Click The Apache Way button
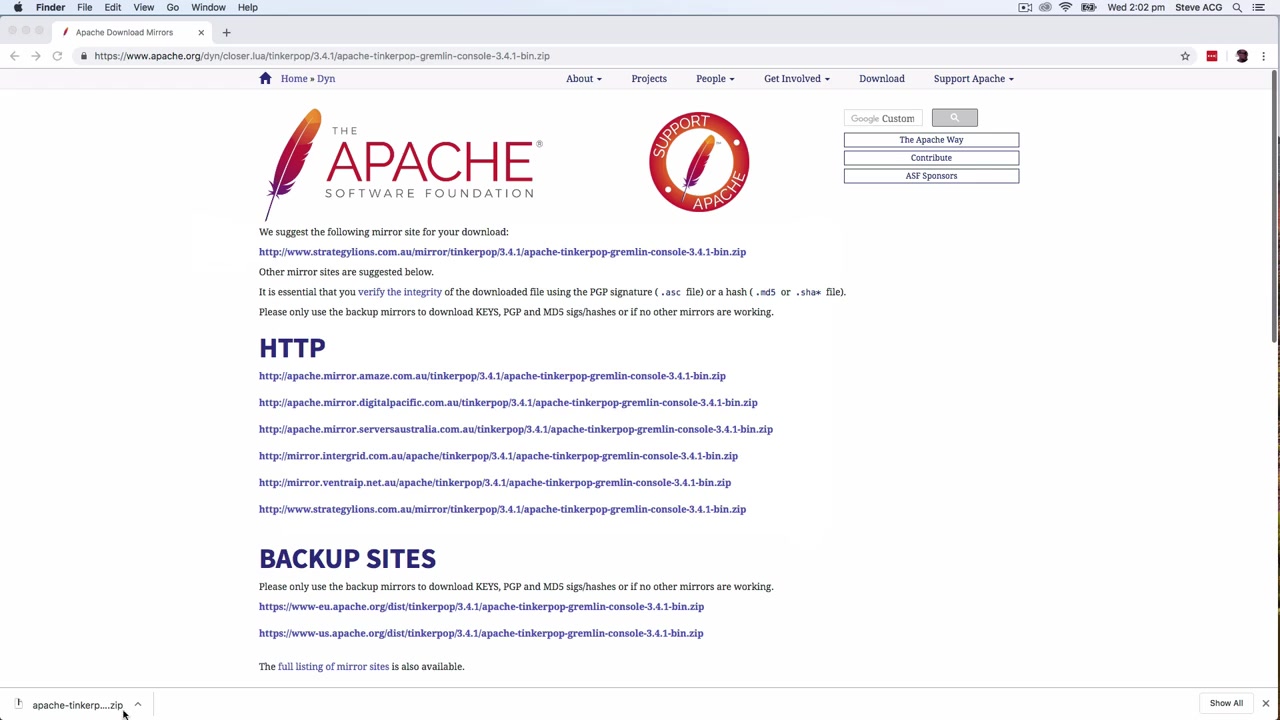The image size is (1280, 720). tap(931, 140)
